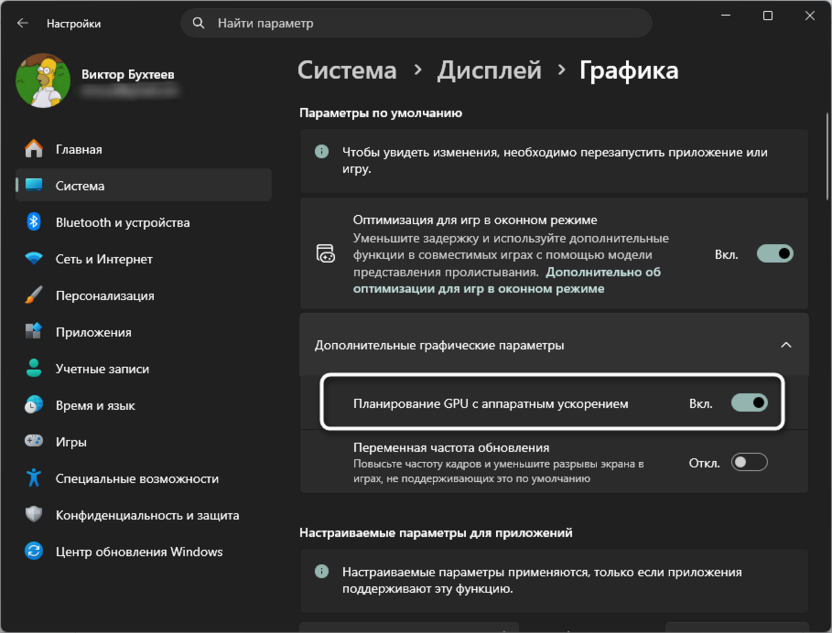
Task: Click the windowed games optimization icon
Action: pos(325,254)
